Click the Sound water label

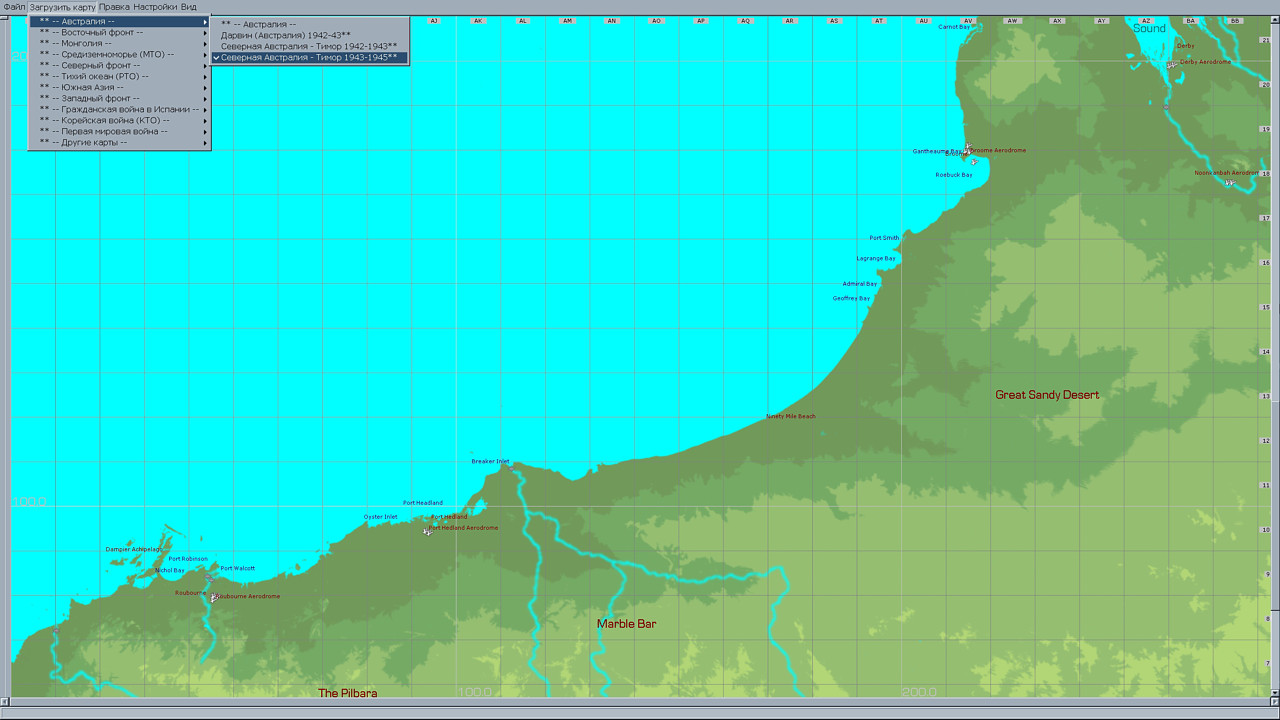tap(1150, 29)
